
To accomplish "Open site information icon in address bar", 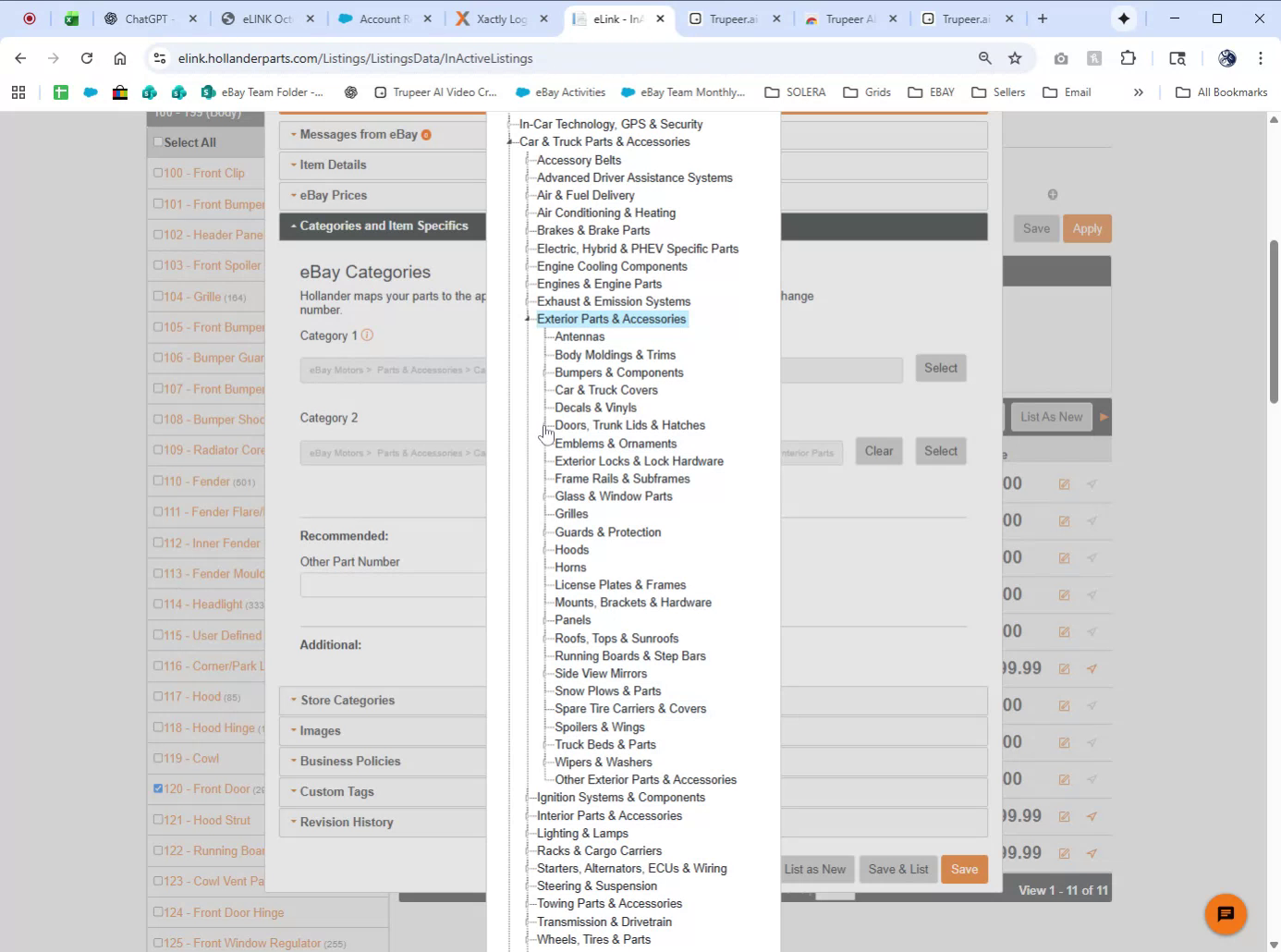I will pos(160,58).
